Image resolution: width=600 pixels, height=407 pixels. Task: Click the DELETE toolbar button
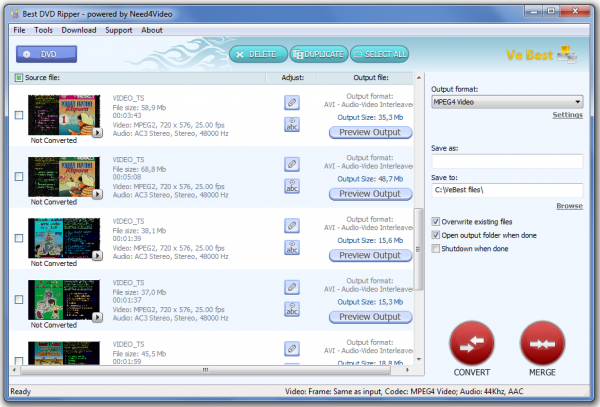[258, 54]
